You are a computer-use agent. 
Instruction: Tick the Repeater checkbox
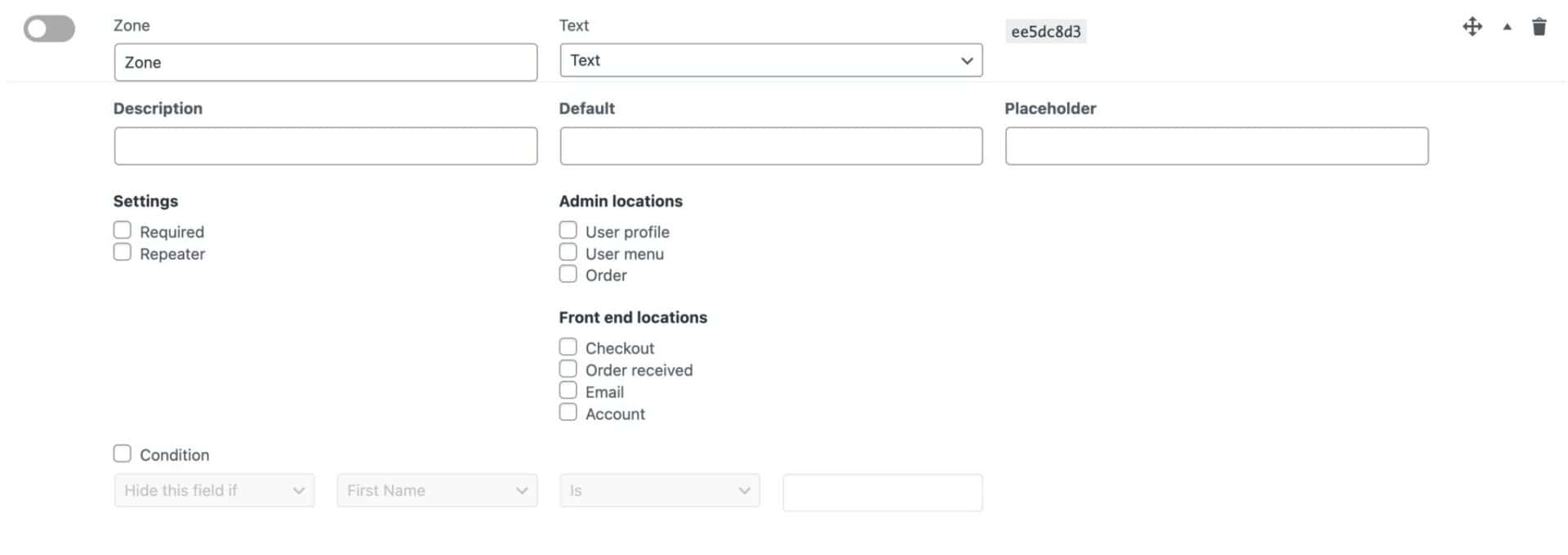[x=122, y=253]
